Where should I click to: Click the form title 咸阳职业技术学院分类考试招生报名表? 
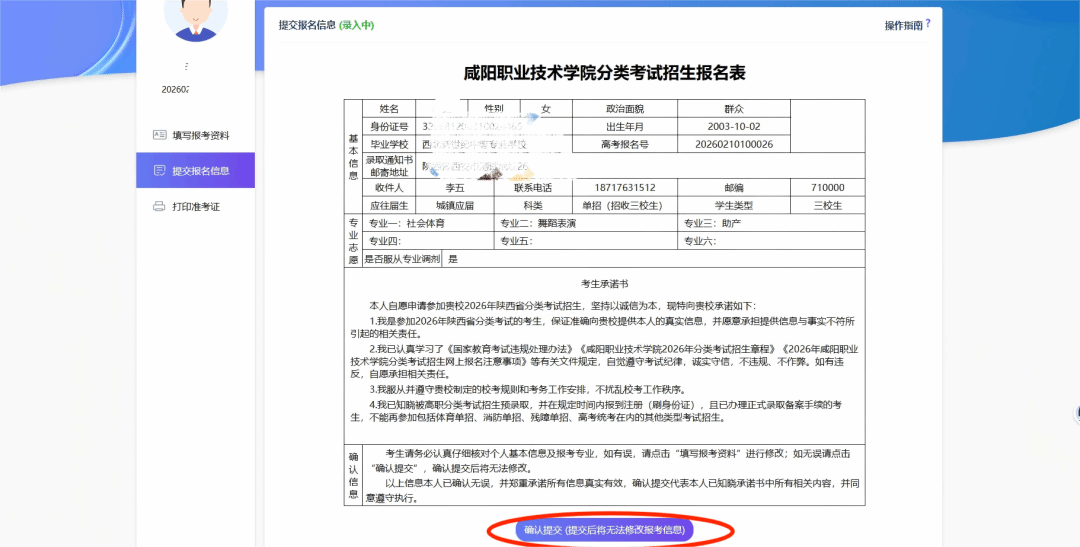[x=604, y=73]
